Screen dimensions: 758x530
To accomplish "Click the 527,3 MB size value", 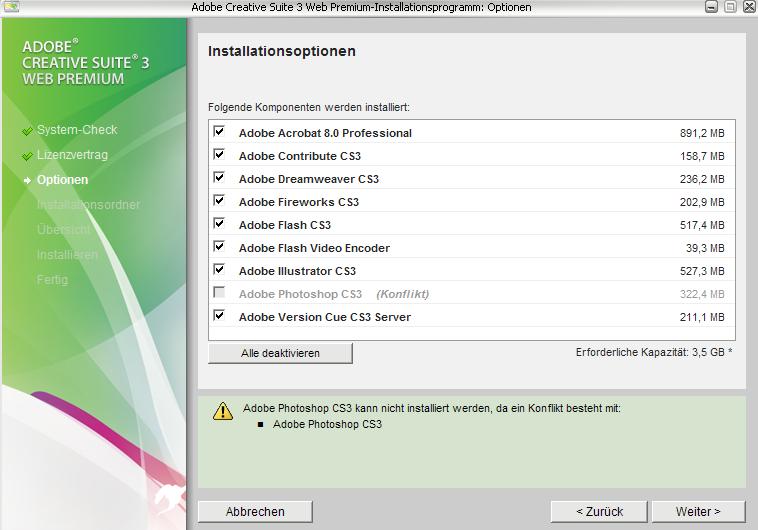I will point(702,271).
